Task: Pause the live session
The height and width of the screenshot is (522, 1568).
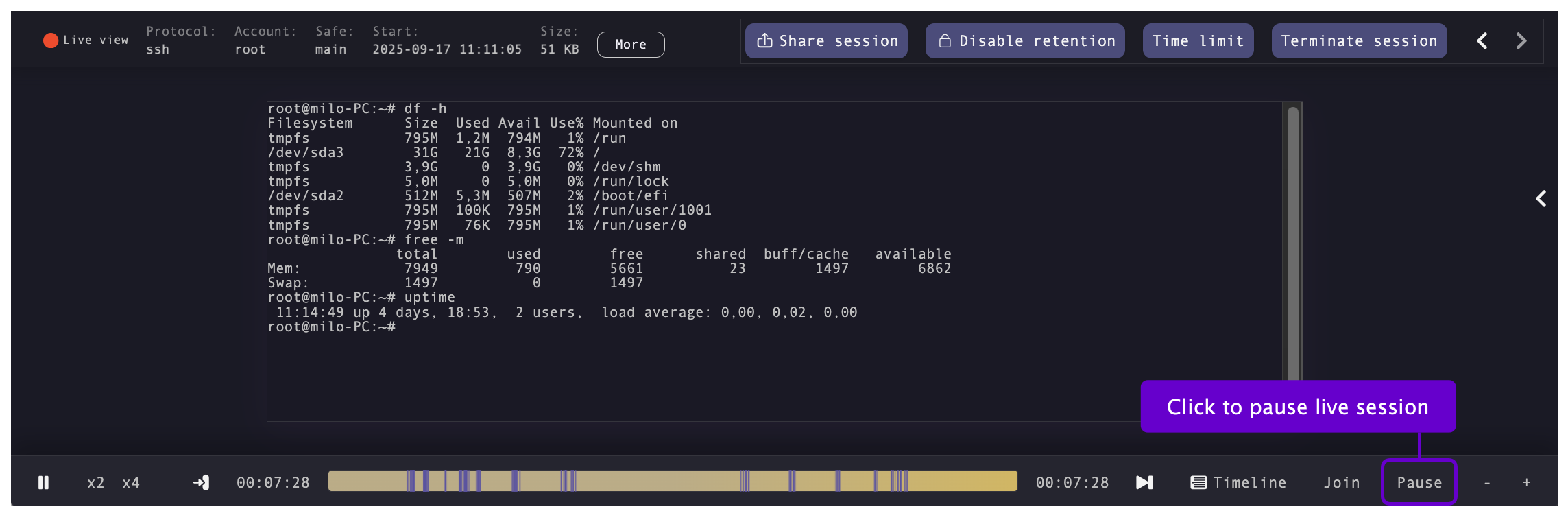Action: pyautogui.click(x=1419, y=483)
